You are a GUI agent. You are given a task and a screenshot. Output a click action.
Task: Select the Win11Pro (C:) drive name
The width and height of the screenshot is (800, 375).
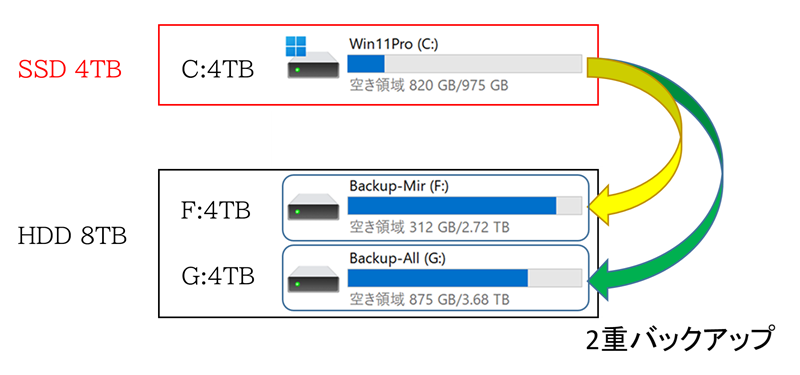click(394, 44)
